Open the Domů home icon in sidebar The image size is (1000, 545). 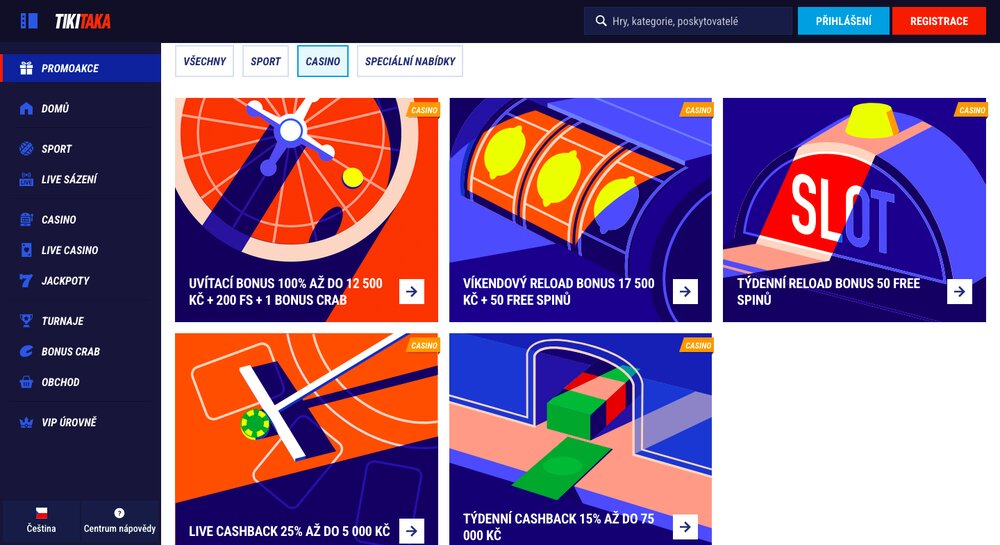26,108
